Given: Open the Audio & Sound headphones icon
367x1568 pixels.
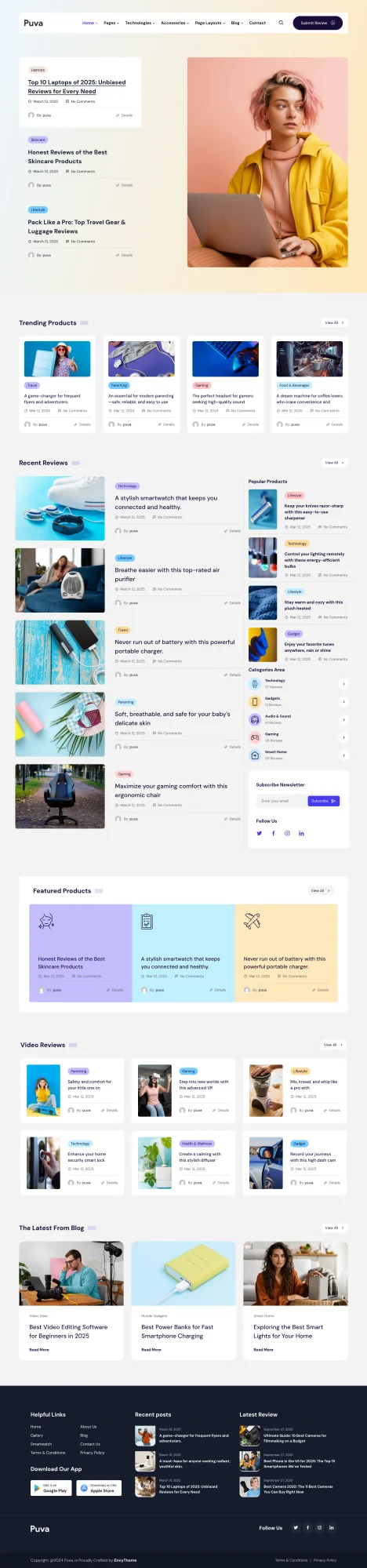Looking at the screenshot, I should (254, 719).
